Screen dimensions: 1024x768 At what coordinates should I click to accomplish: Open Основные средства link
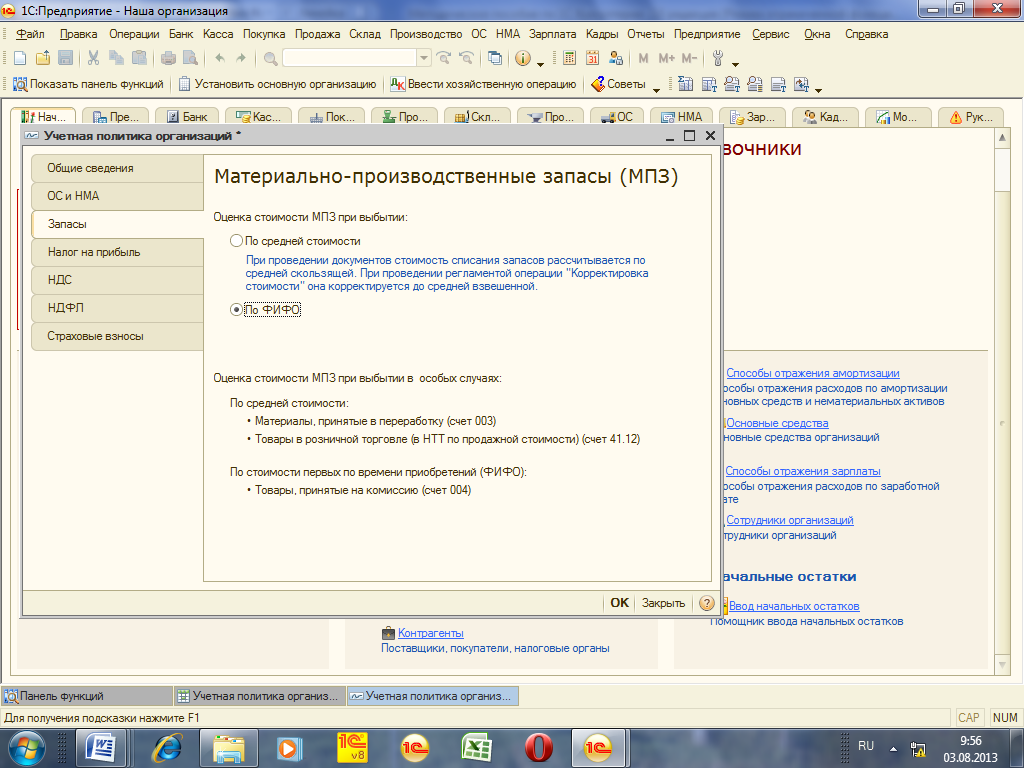click(x=777, y=423)
